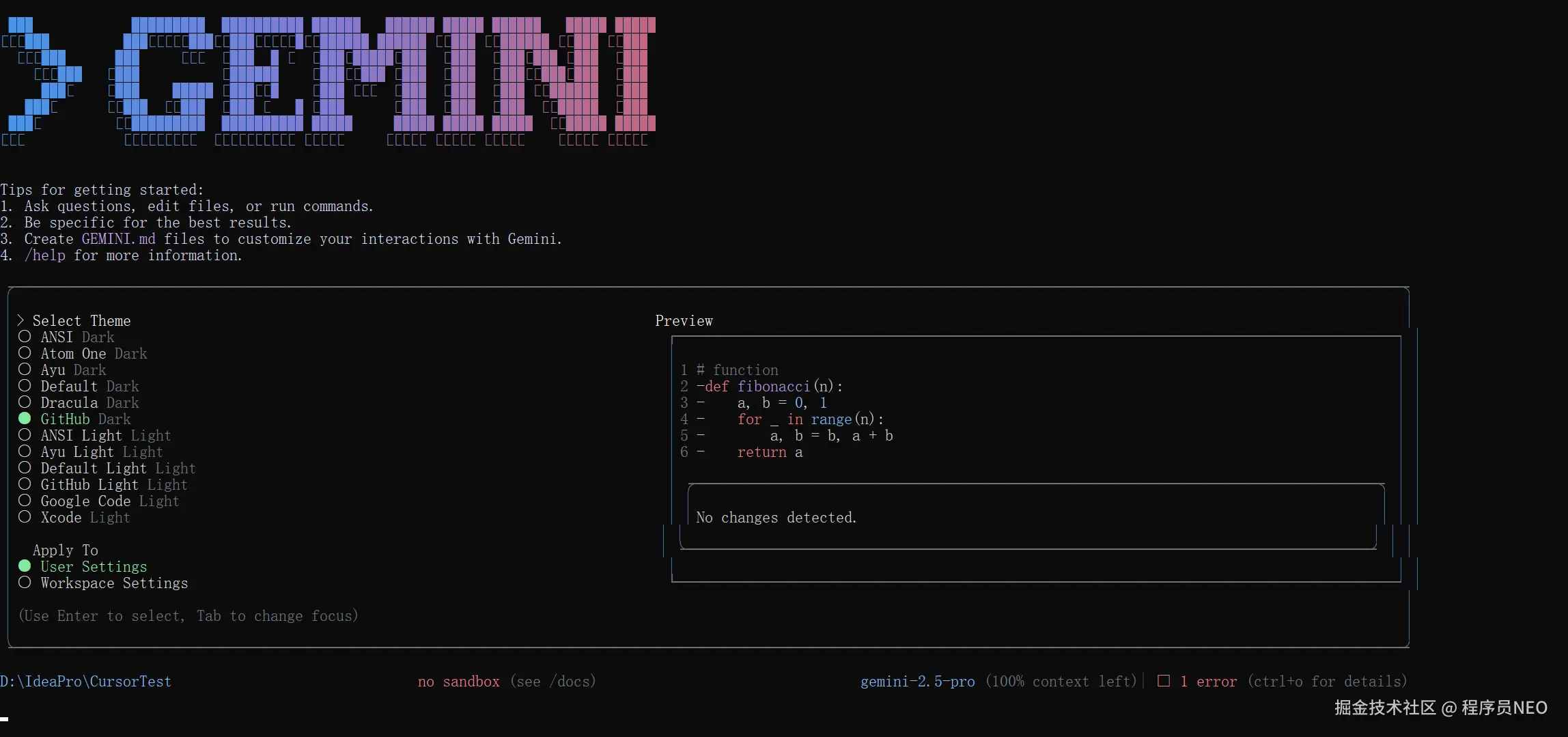Image resolution: width=1568 pixels, height=737 pixels.
Task: Click the "no sandbox" status text
Action: (459, 682)
